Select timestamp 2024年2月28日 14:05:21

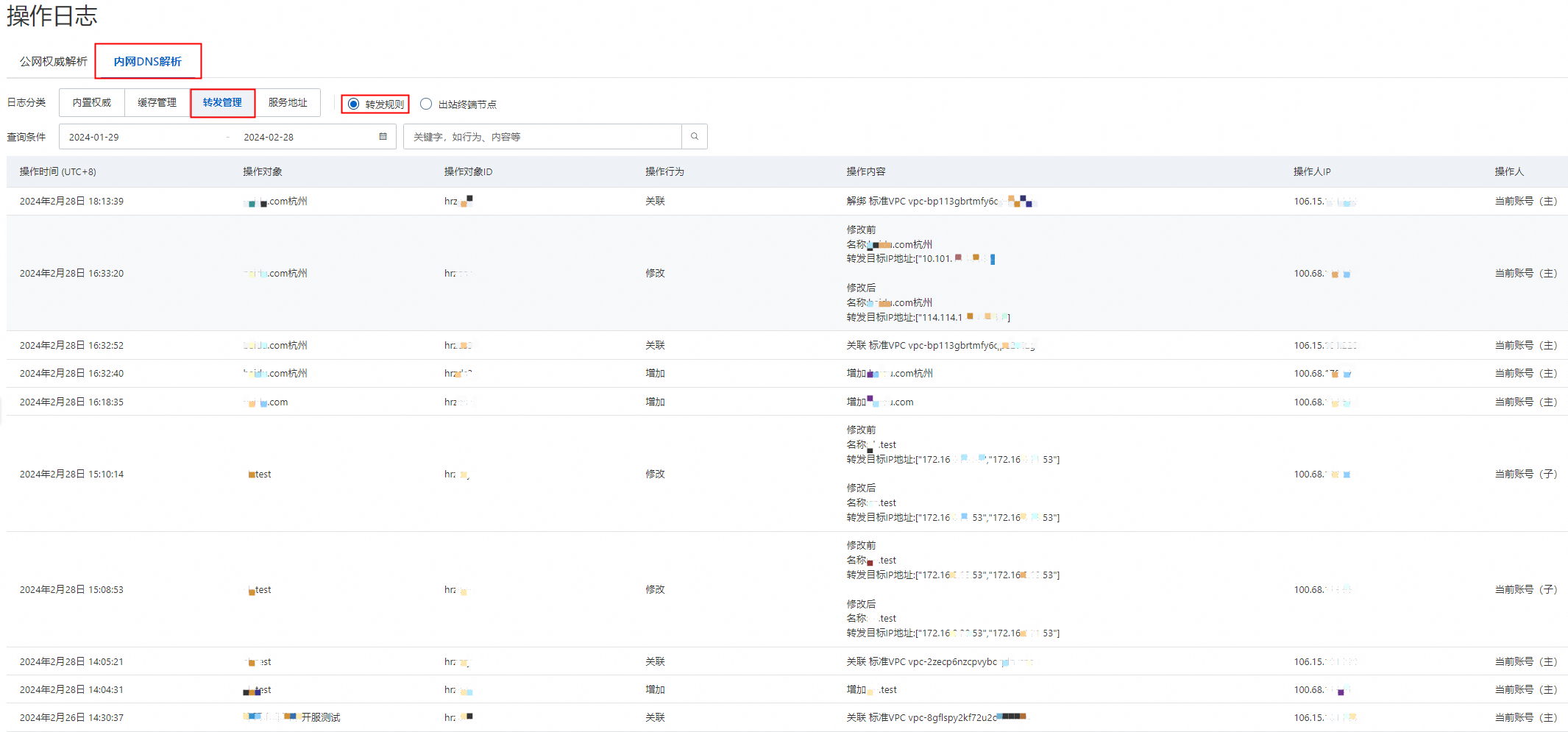click(x=71, y=662)
